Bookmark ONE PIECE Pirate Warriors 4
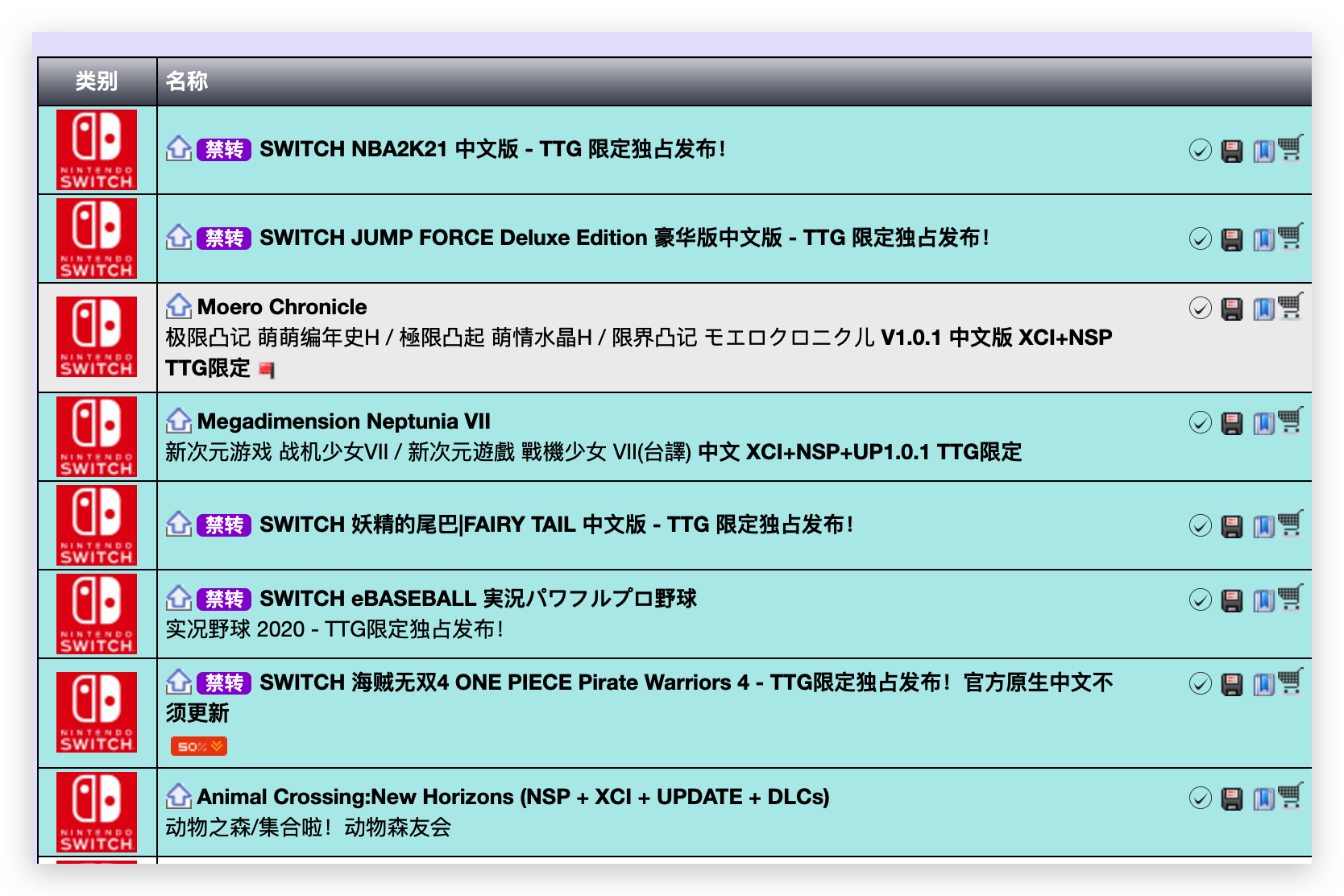The image size is (1344, 896). [x=1263, y=684]
